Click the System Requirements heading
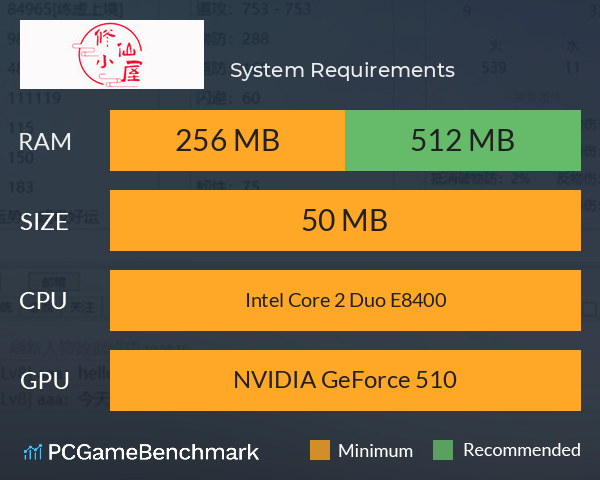 (342, 70)
